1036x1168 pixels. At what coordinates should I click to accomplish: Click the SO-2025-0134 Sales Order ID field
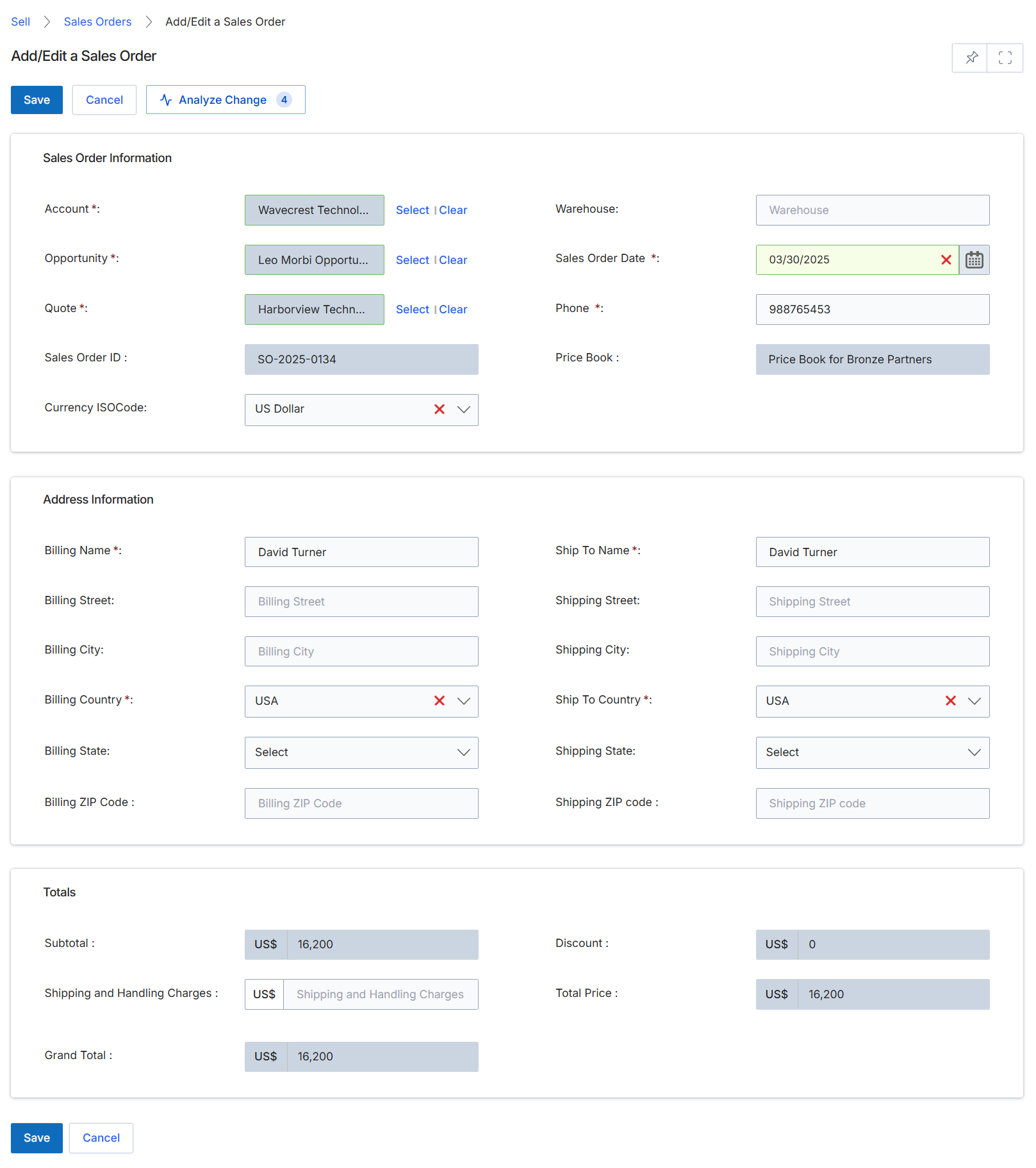click(361, 359)
